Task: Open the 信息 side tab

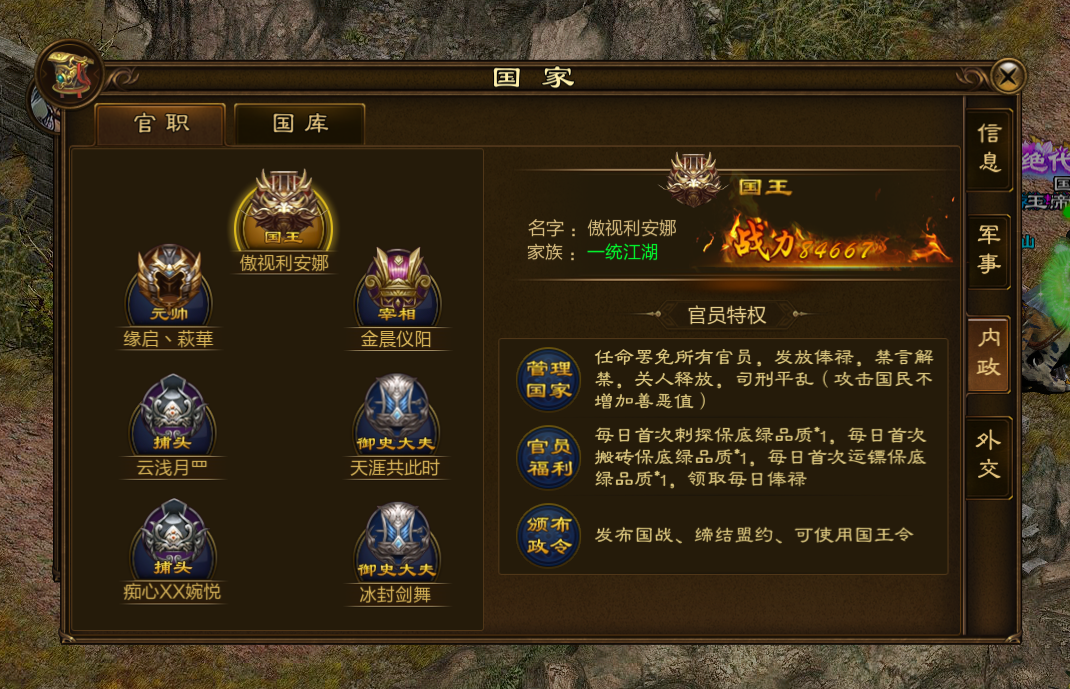Action: [x=989, y=148]
